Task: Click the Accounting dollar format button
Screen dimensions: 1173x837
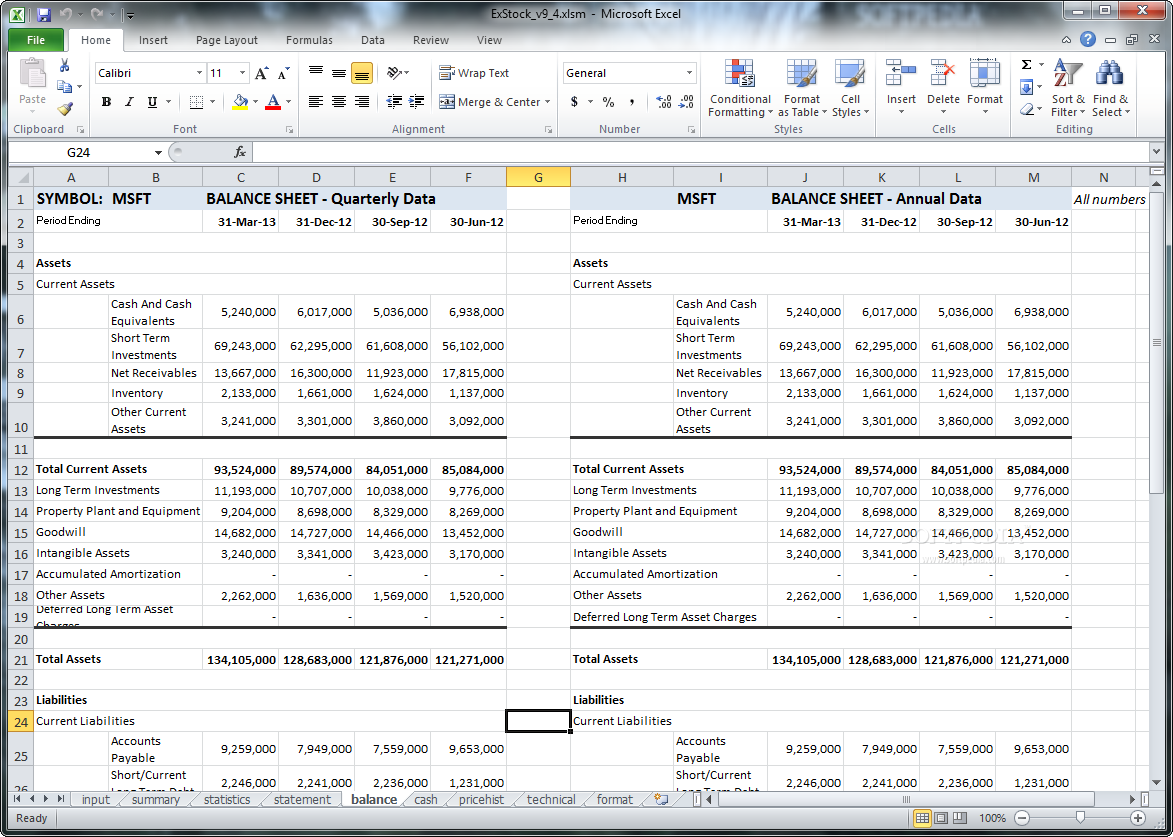Action: 574,102
